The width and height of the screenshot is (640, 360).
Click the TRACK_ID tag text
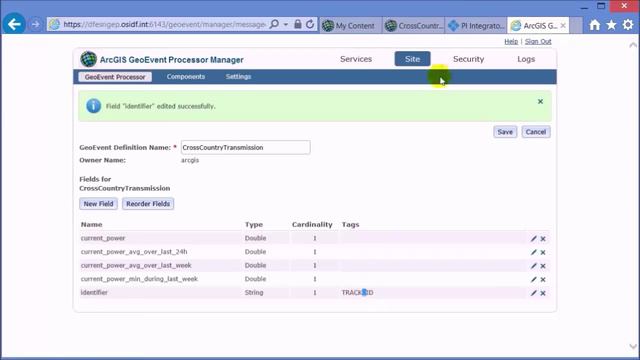(x=358, y=292)
